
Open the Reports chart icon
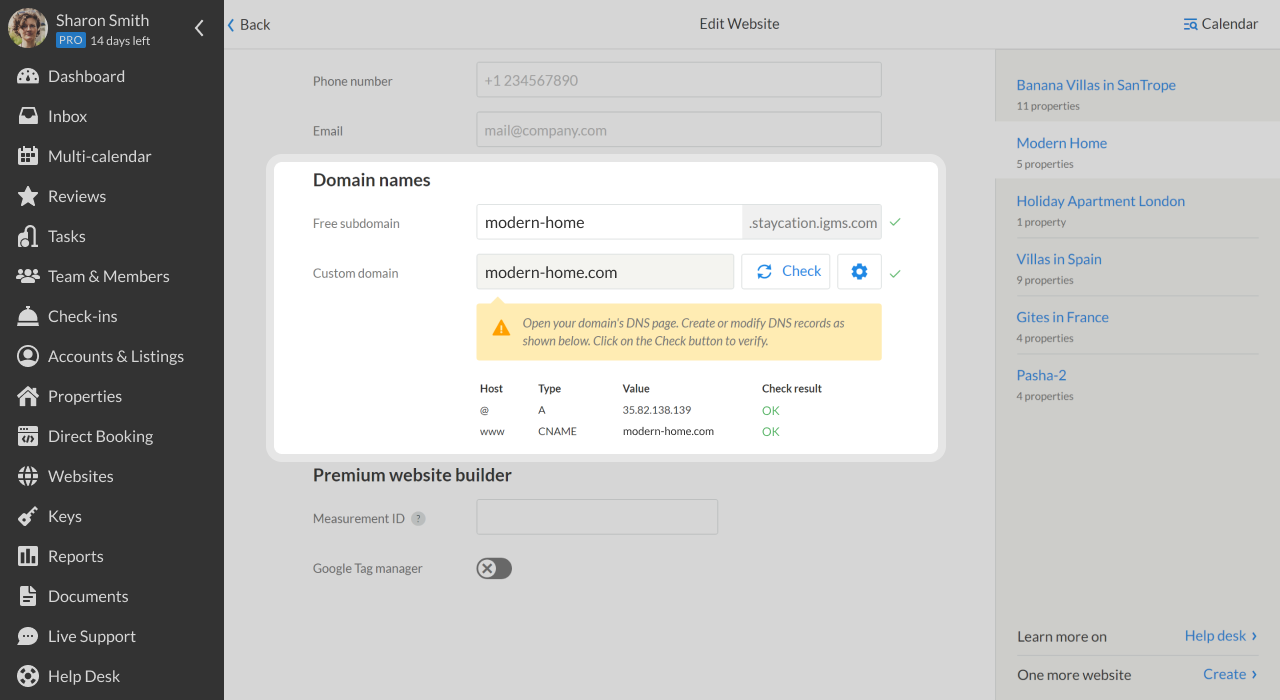(28, 556)
